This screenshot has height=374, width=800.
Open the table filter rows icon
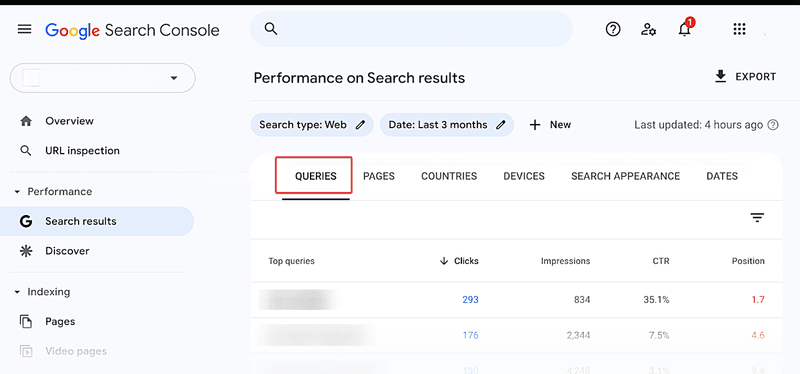(757, 218)
